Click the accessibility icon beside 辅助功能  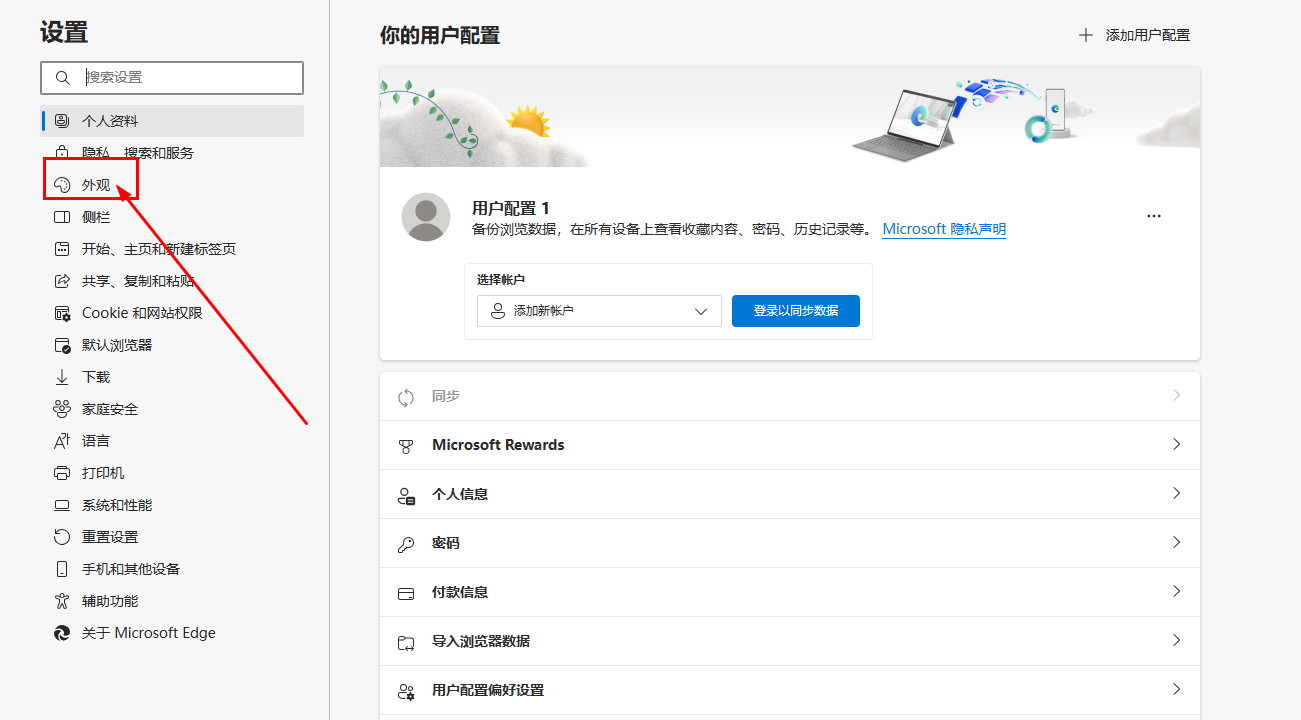(62, 601)
